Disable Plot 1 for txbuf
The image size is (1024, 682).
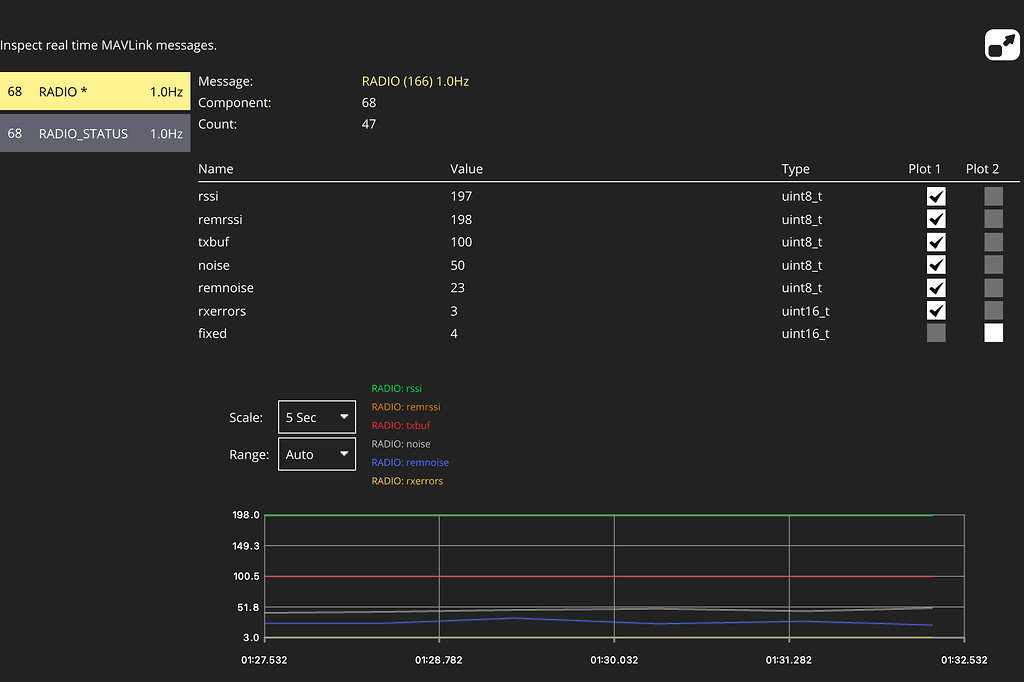935,242
